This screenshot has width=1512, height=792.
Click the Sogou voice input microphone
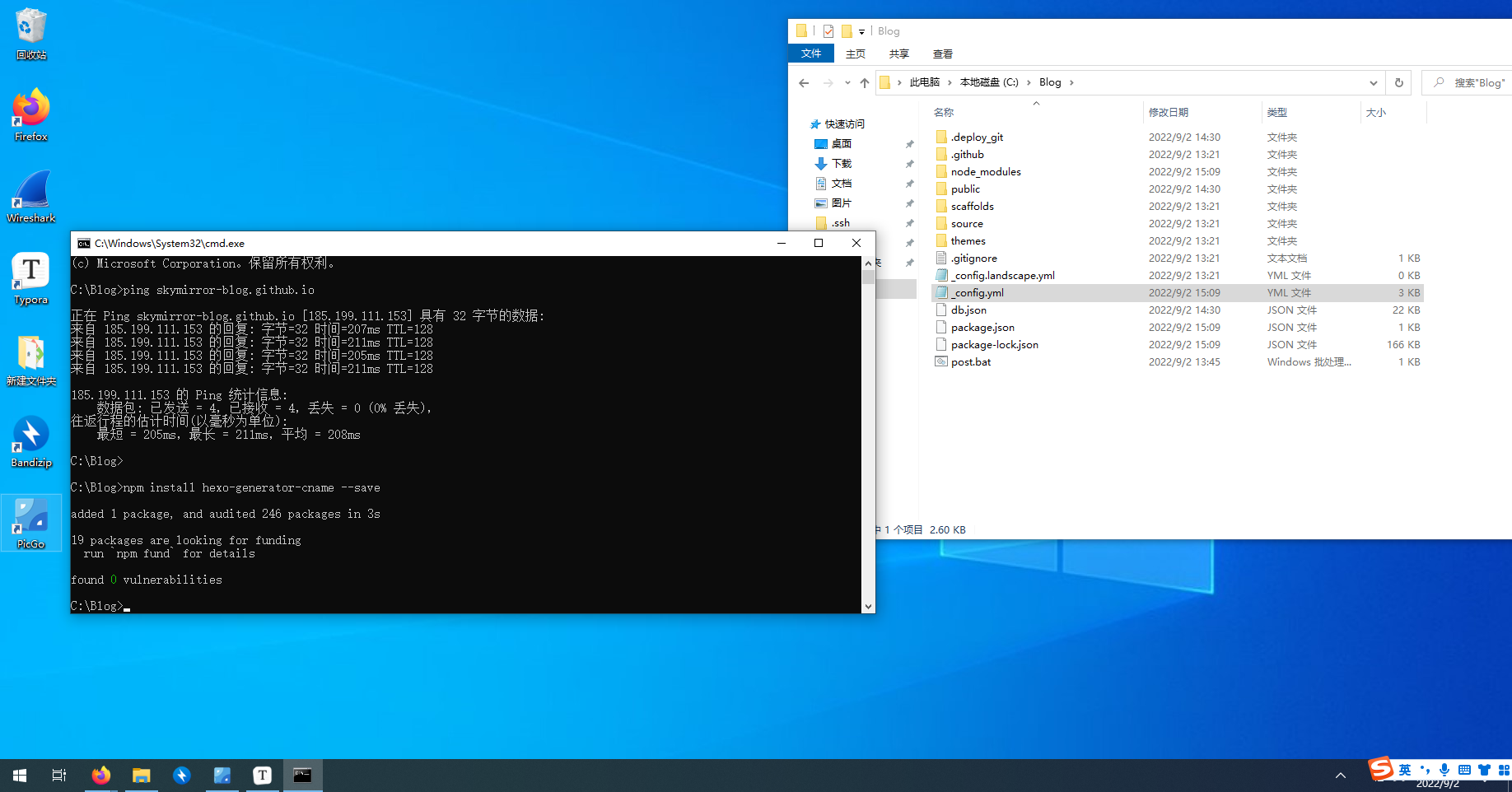click(x=1444, y=771)
